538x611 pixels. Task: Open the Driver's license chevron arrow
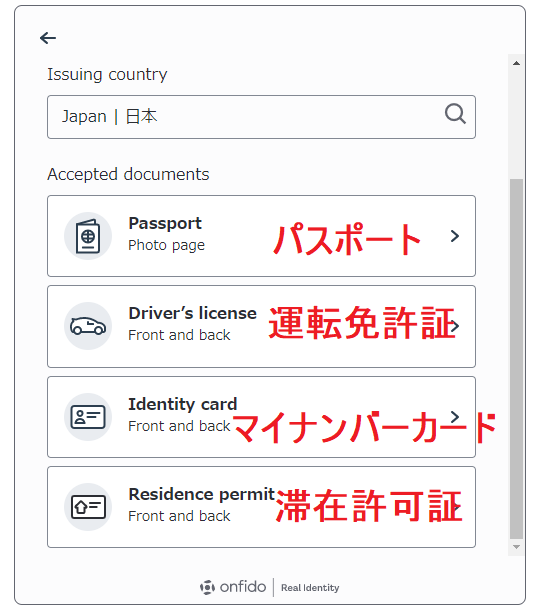pyautogui.click(x=455, y=326)
